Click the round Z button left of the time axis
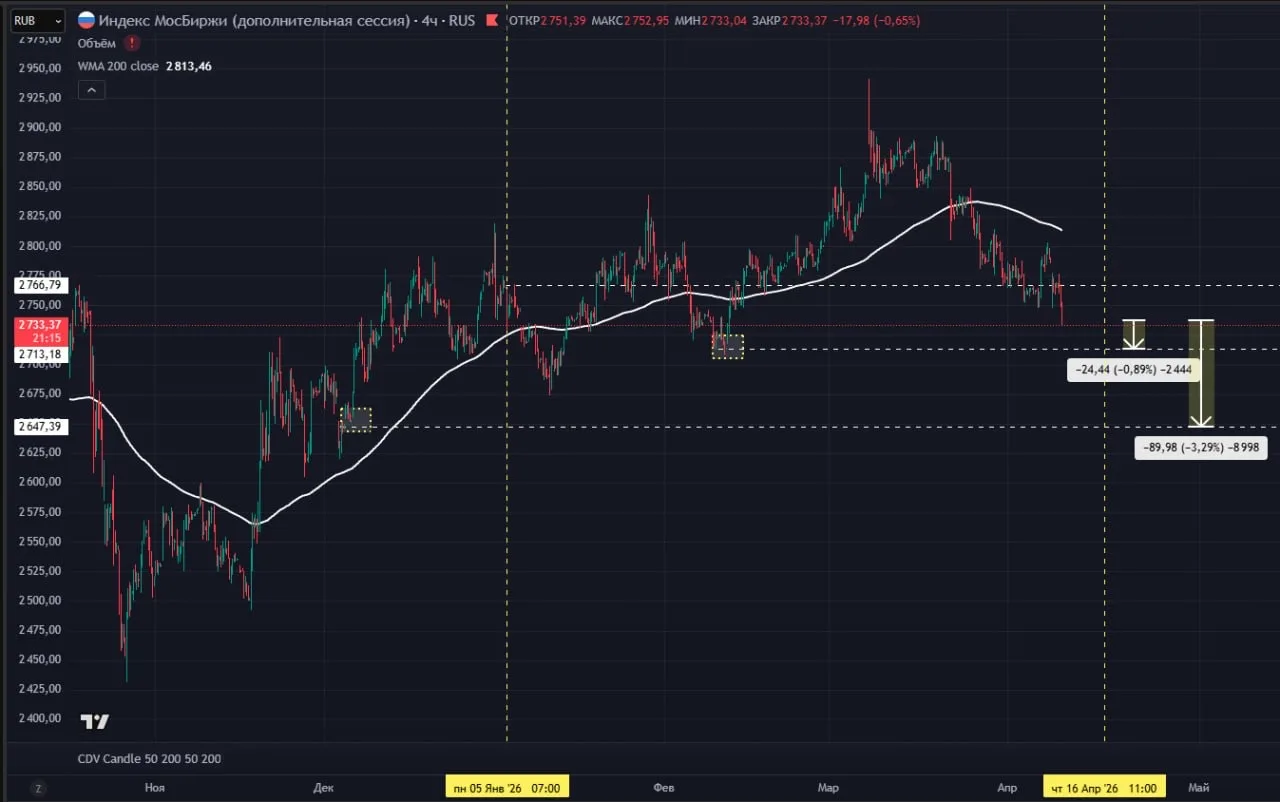The image size is (1280, 802). tap(38, 788)
